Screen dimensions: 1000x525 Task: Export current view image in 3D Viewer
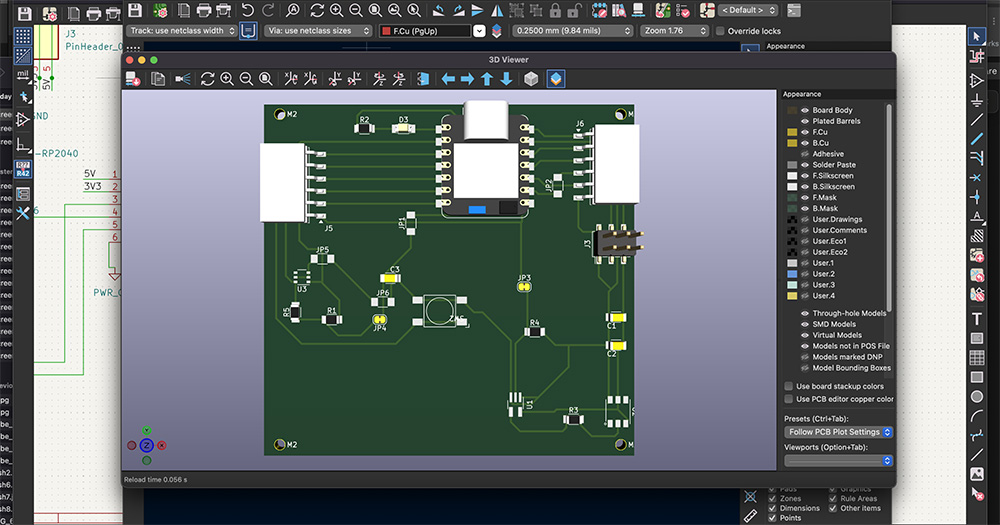(133, 78)
